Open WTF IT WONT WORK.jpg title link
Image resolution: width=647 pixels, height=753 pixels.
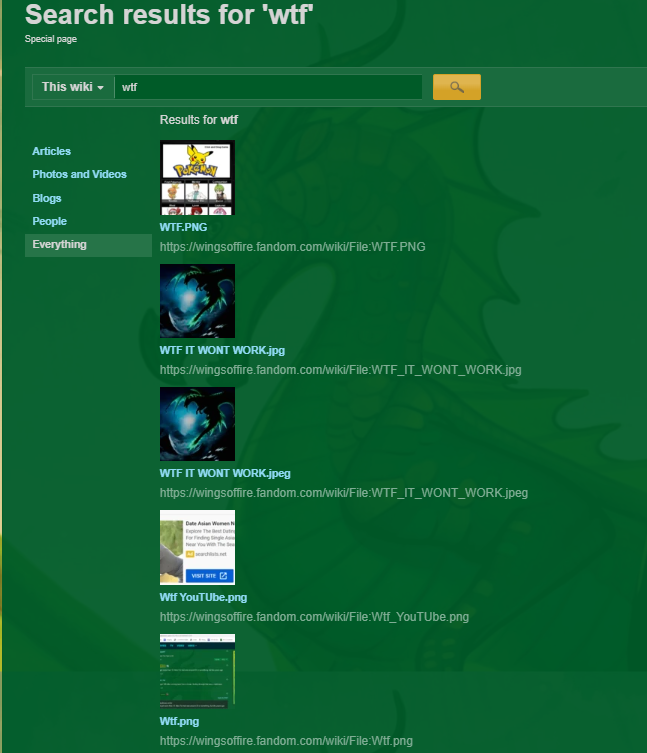click(222, 350)
